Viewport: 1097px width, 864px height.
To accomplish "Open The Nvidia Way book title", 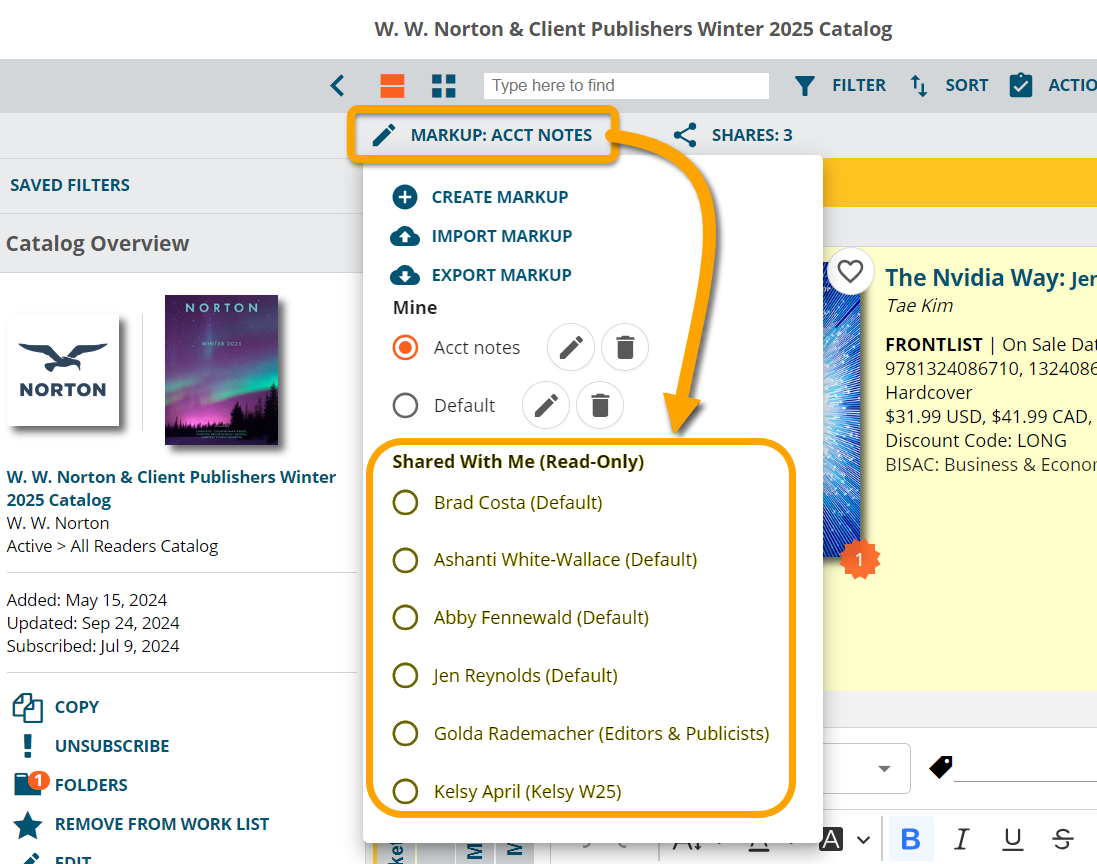I will click(991, 278).
